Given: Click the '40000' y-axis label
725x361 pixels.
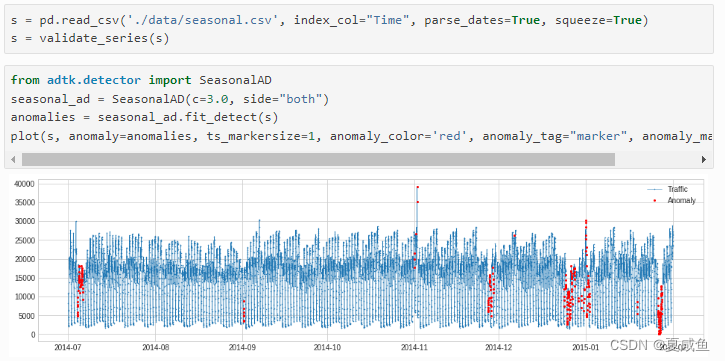Looking at the screenshot, I should point(25,184).
